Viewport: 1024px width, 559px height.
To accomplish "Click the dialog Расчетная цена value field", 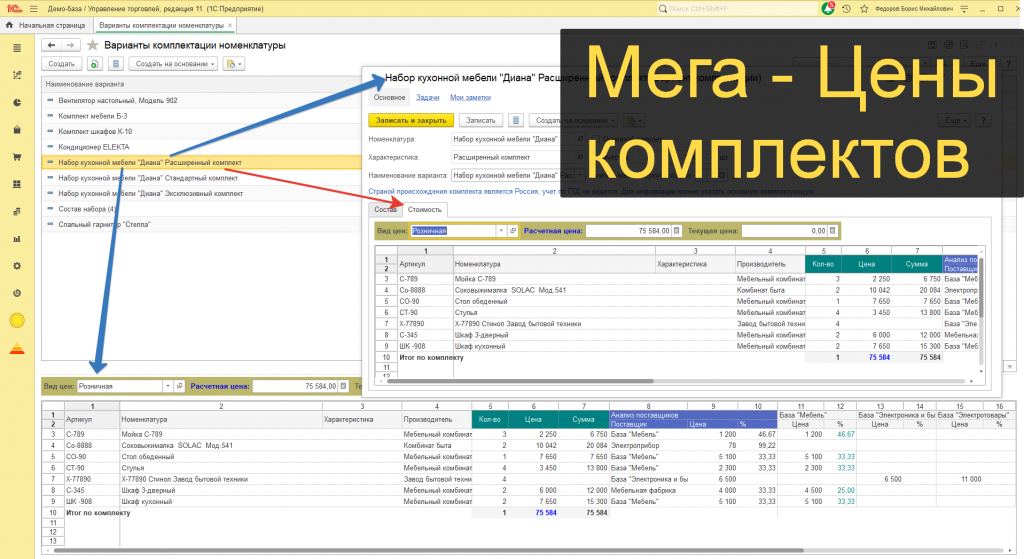I will point(629,231).
